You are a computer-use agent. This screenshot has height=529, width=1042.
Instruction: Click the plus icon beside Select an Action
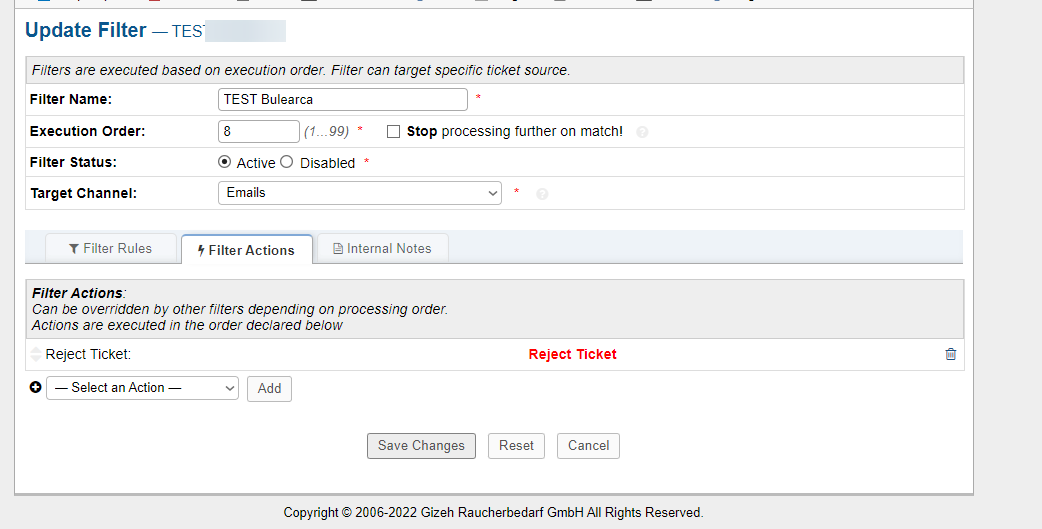tap(36, 388)
